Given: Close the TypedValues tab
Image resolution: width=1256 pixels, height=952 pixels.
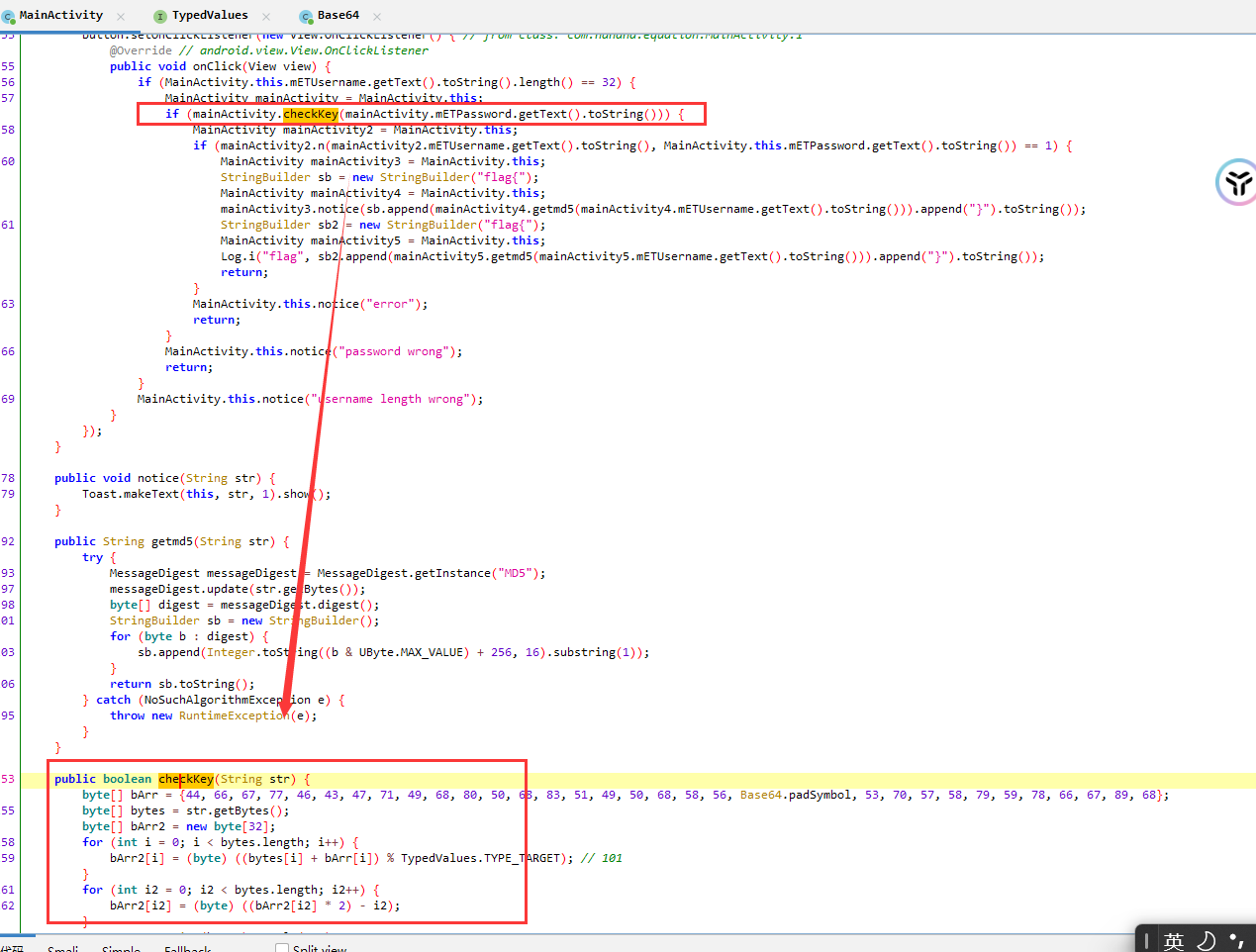Looking at the screenshot, I should 266,16.
